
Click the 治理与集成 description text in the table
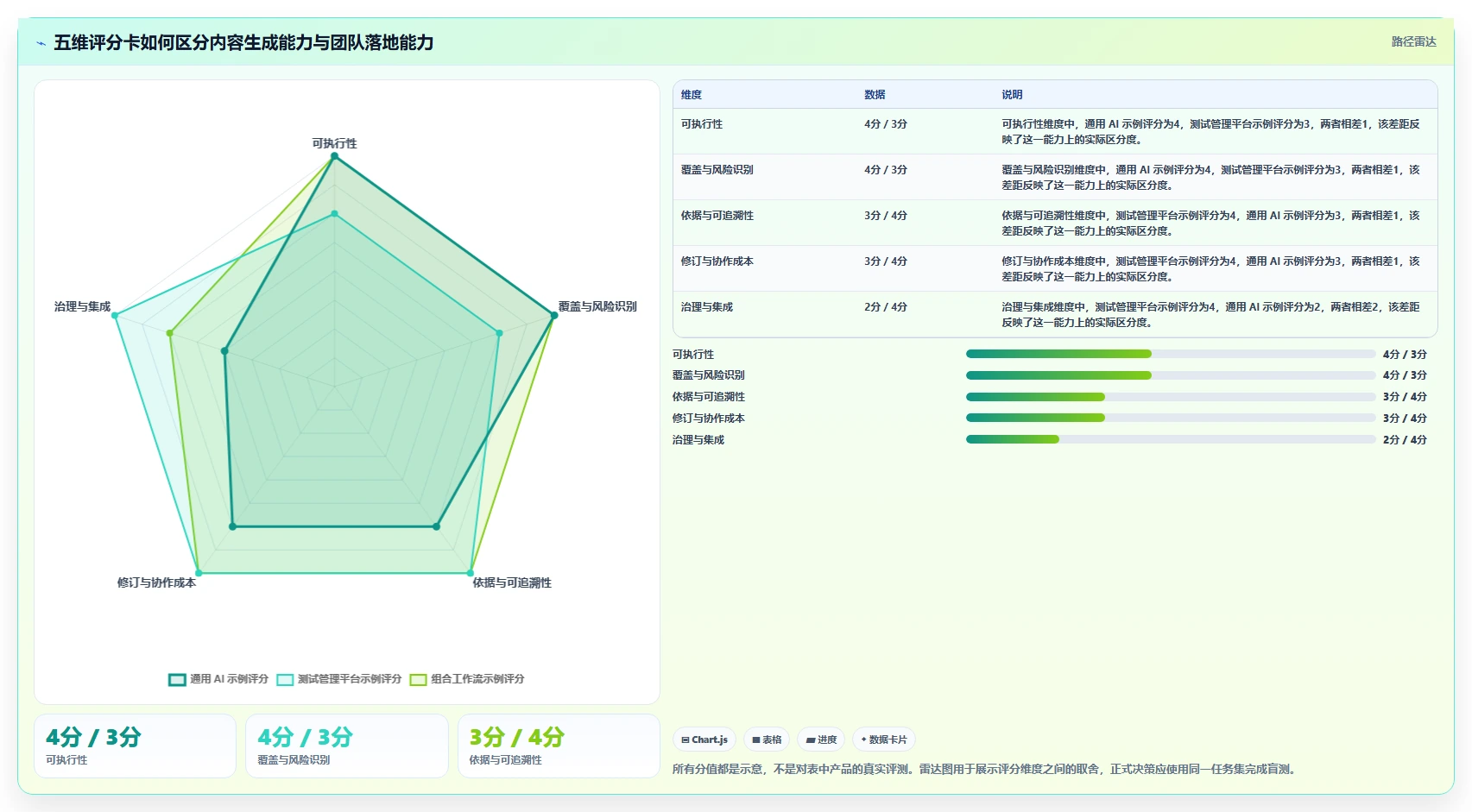(1210, 315)
